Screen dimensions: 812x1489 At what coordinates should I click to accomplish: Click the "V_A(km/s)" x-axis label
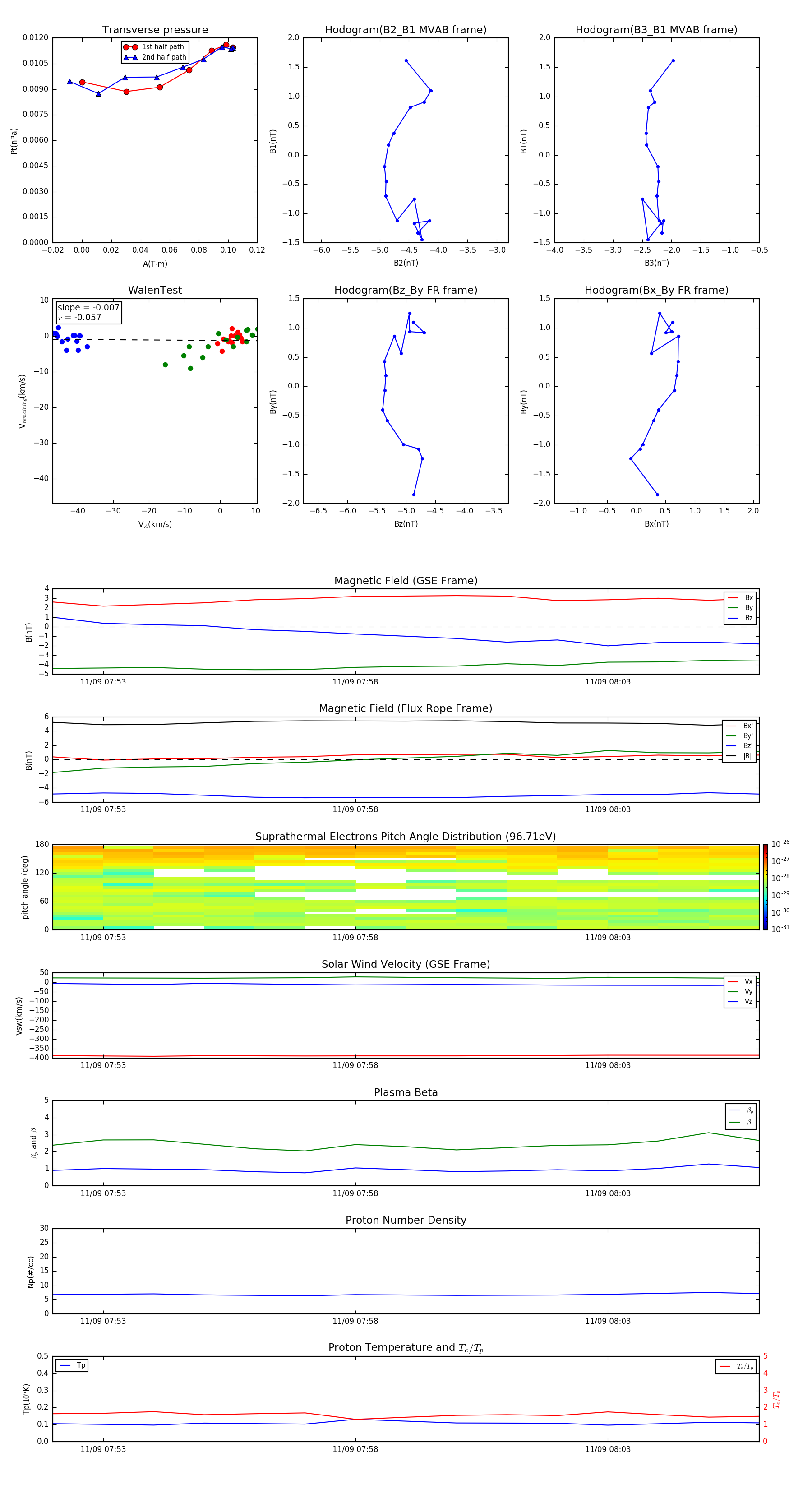point(155,524)
